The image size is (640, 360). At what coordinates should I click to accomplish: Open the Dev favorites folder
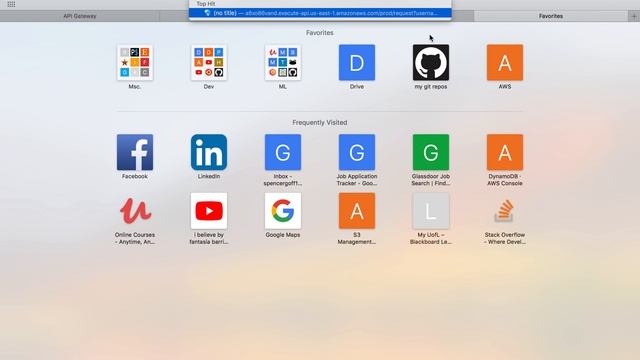(x=209, y=62)
